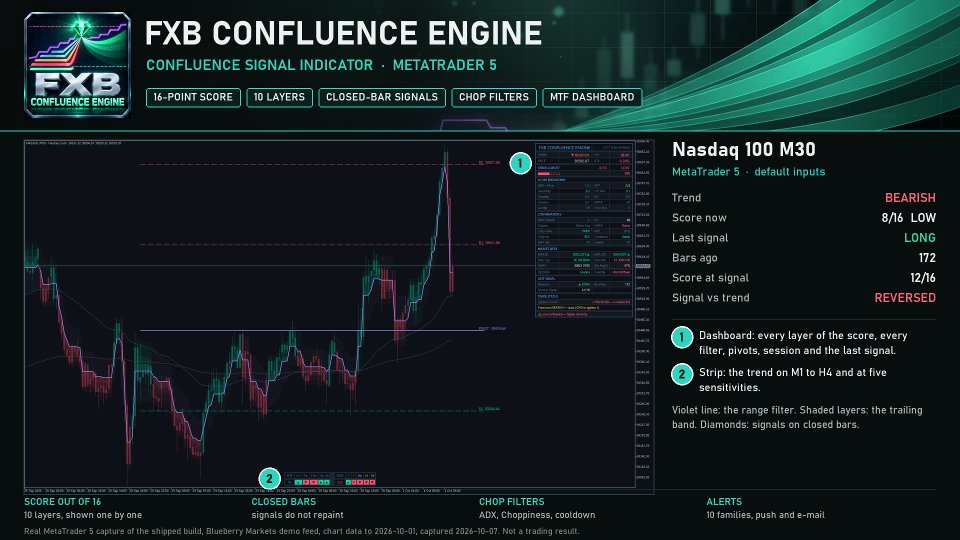Screen dimensions: 960x540
Task: Click the current price tag on price axis
Action: (643, 266)
